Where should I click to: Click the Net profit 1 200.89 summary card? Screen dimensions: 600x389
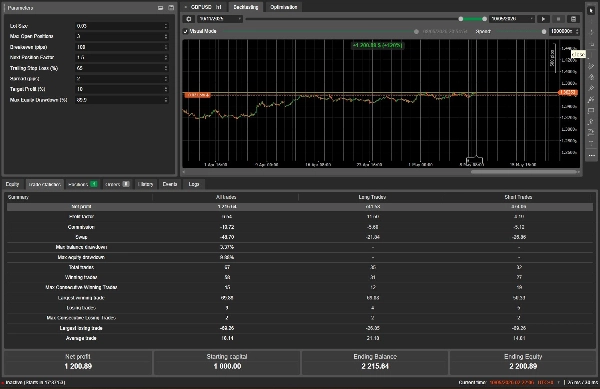[78, 362]
